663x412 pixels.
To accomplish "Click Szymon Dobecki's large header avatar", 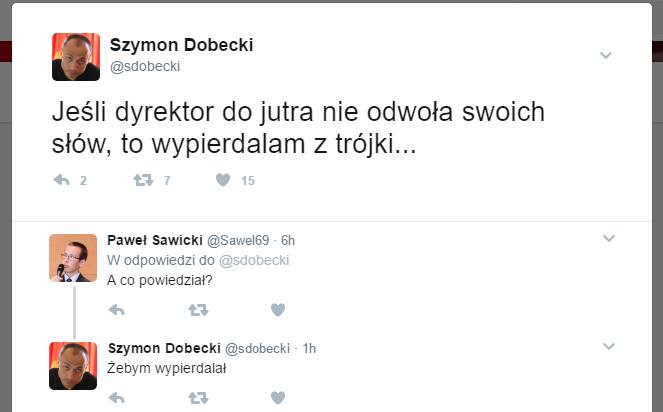I will coord(76,56).
